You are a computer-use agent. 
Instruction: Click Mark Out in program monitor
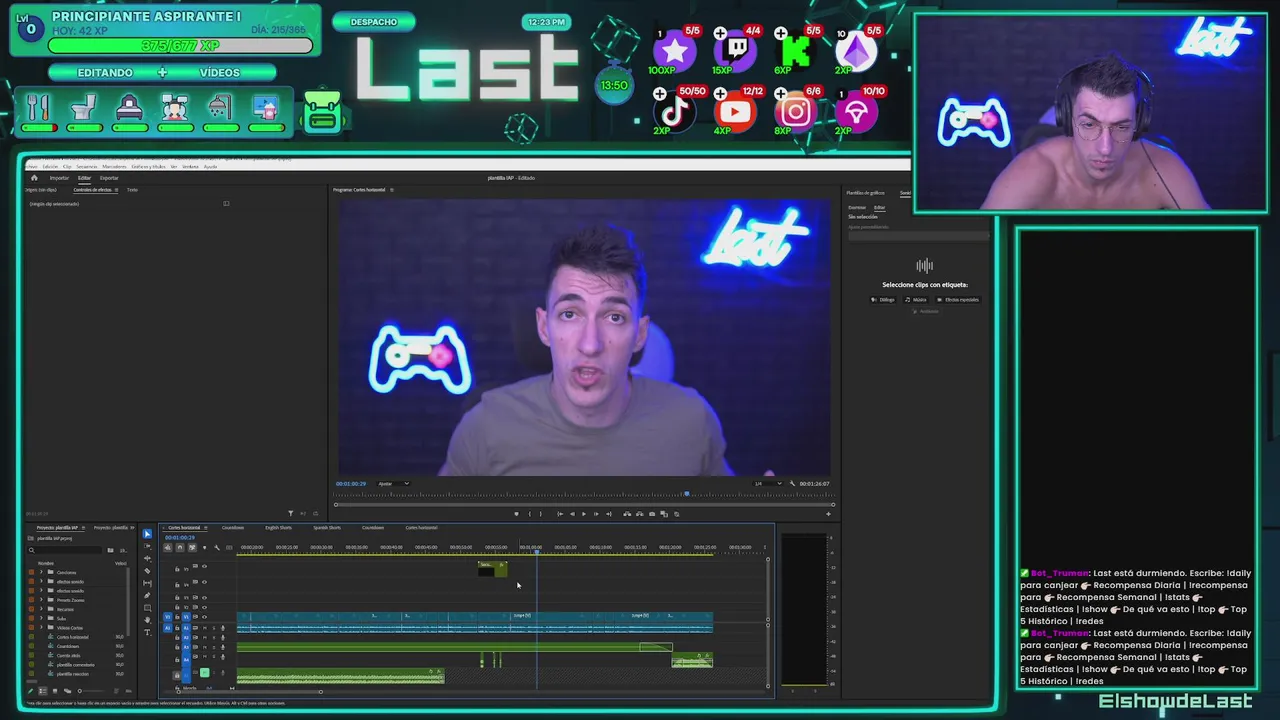(x=540, y=514)
